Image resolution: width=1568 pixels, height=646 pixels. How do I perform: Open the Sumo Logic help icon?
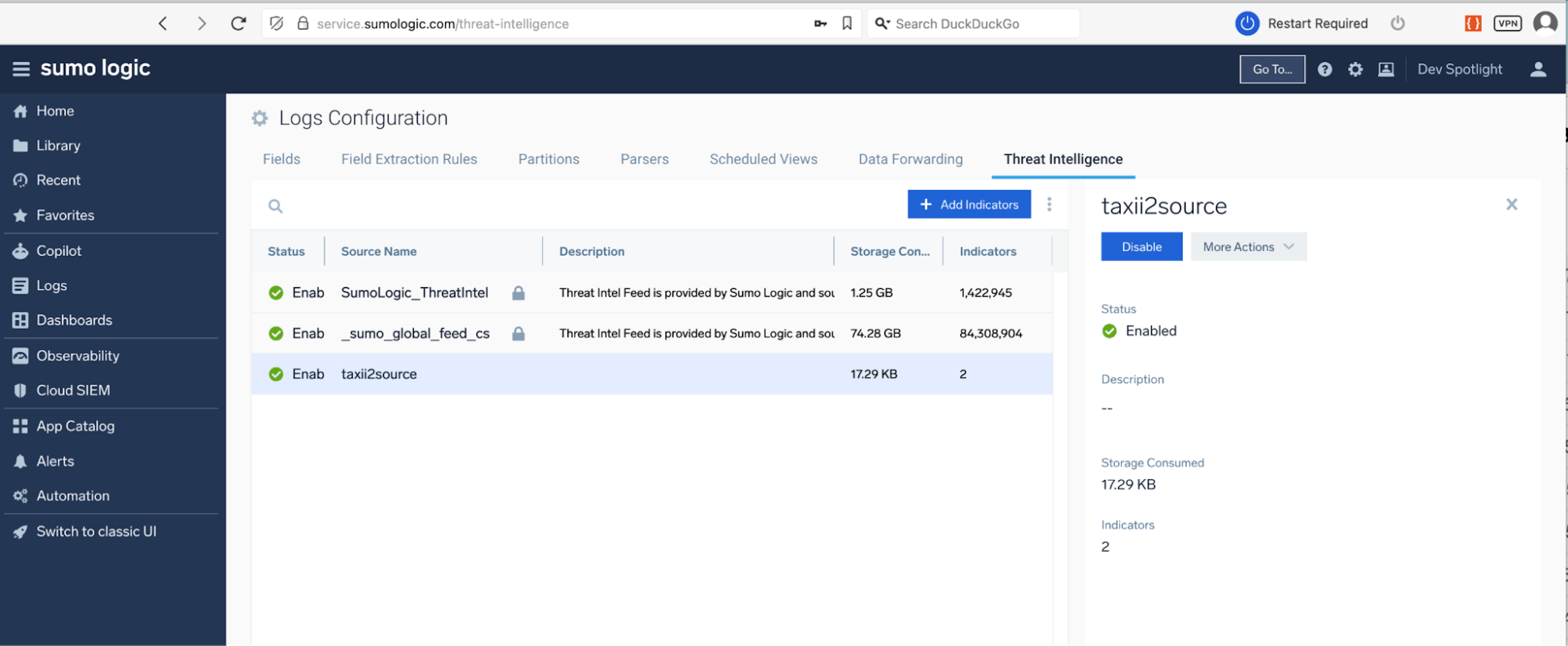pyautogui.click(x=1325, y=69)
